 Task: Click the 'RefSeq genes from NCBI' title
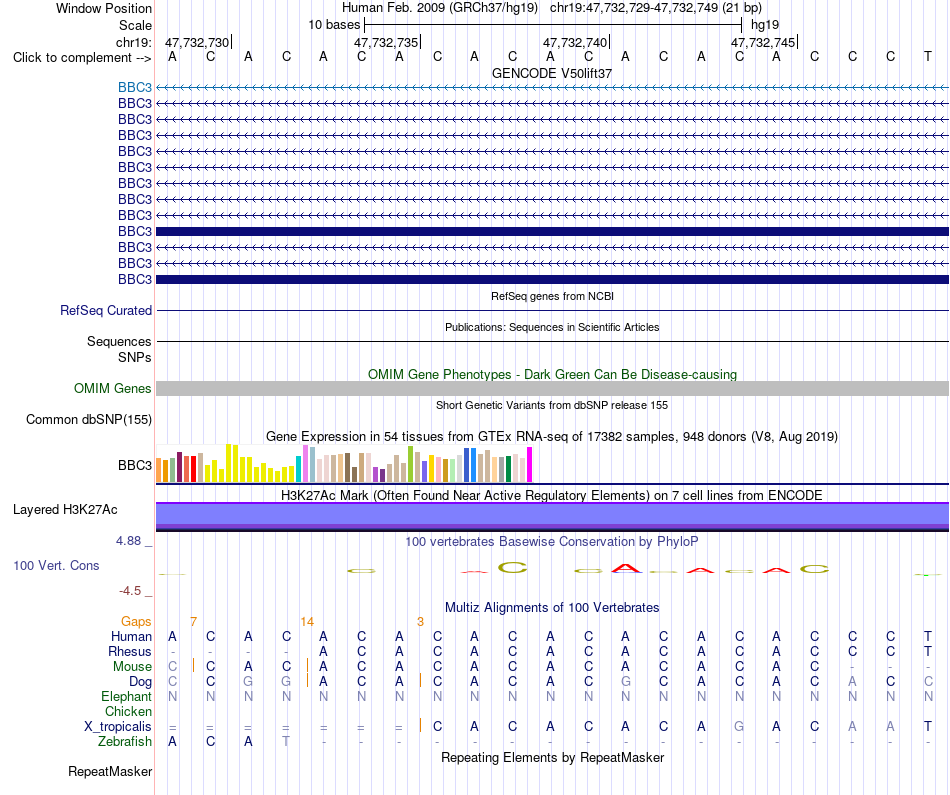click(x=552, y=296)
